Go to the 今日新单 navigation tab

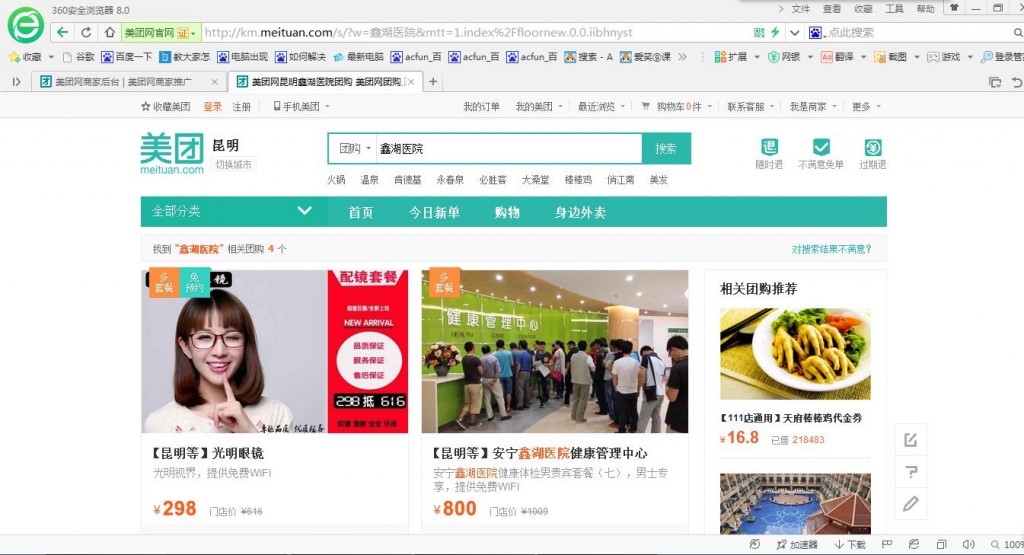(434, 212)
